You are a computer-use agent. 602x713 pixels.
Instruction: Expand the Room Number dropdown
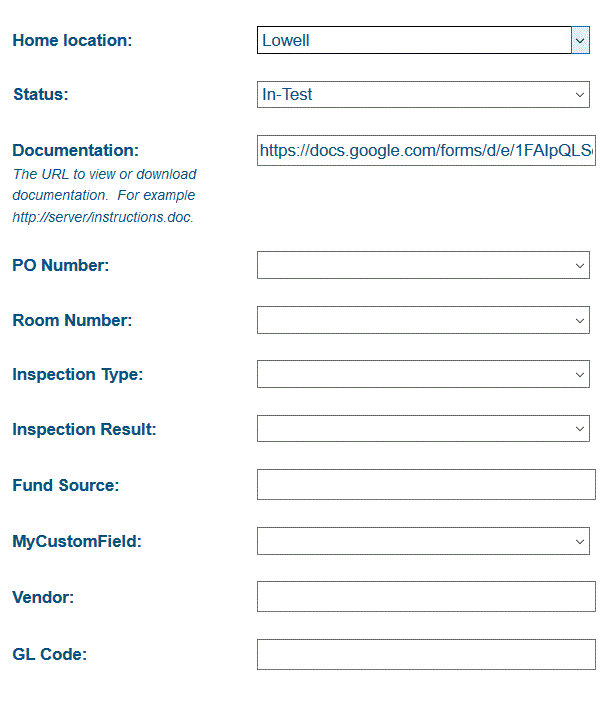[x=422, y=320]
